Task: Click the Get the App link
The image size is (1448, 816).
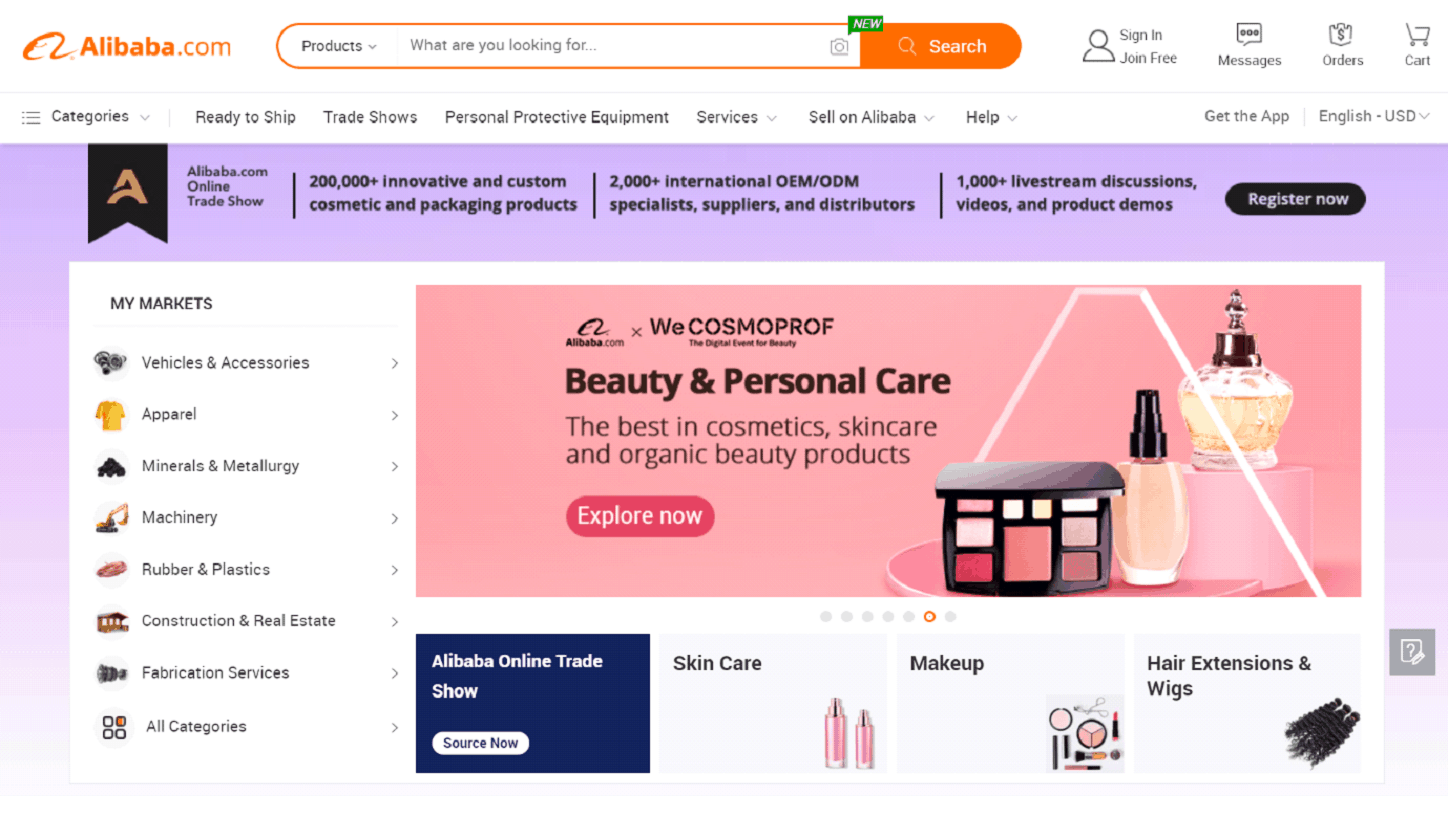Action: pyautogui.click(x=1246, y=116)
